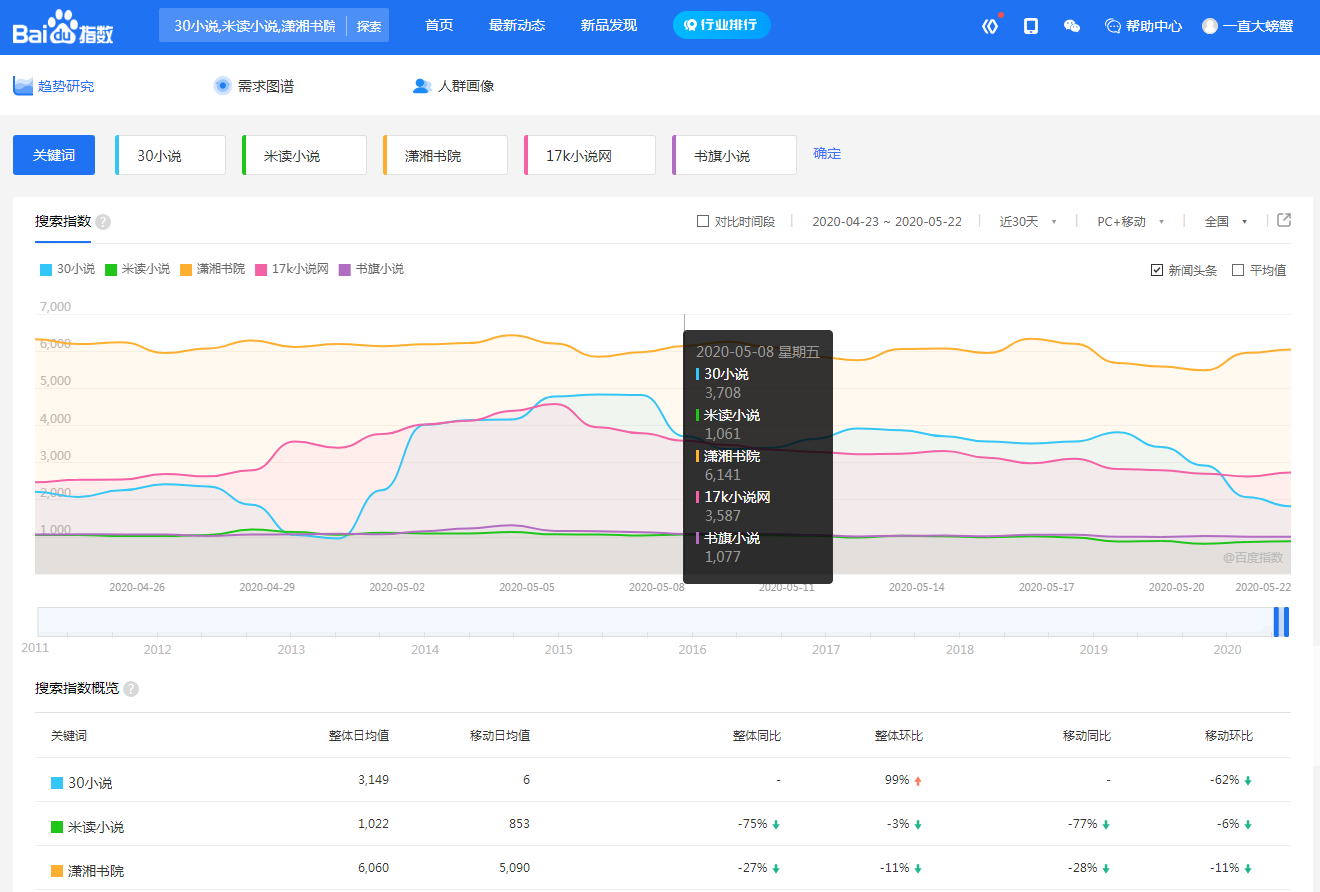Expand the PC+移动 source dropdown
Viewport: 1320px width, 892px height.
click(1131, 221)
